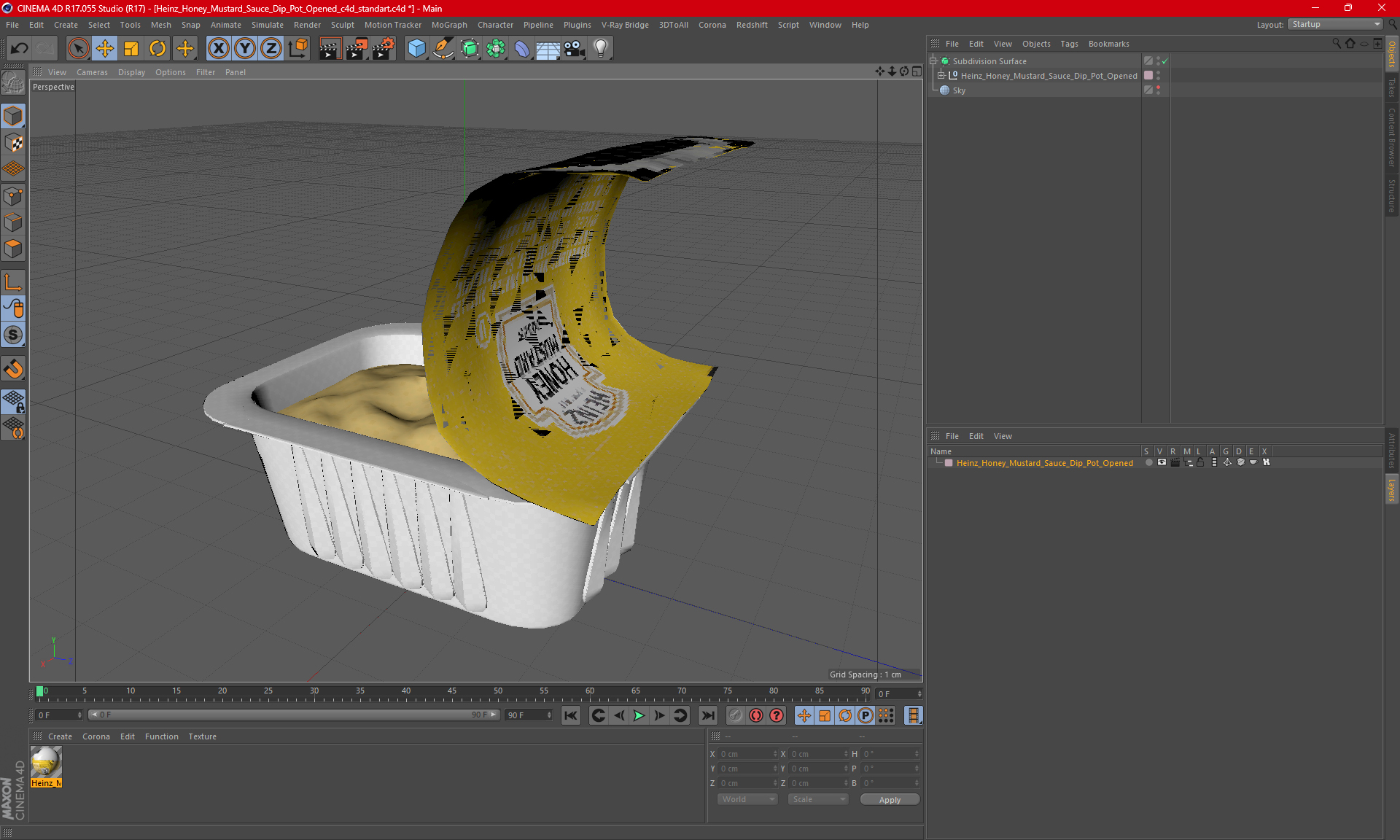Open the viewport Cameras menu

(x=92, y=72)
